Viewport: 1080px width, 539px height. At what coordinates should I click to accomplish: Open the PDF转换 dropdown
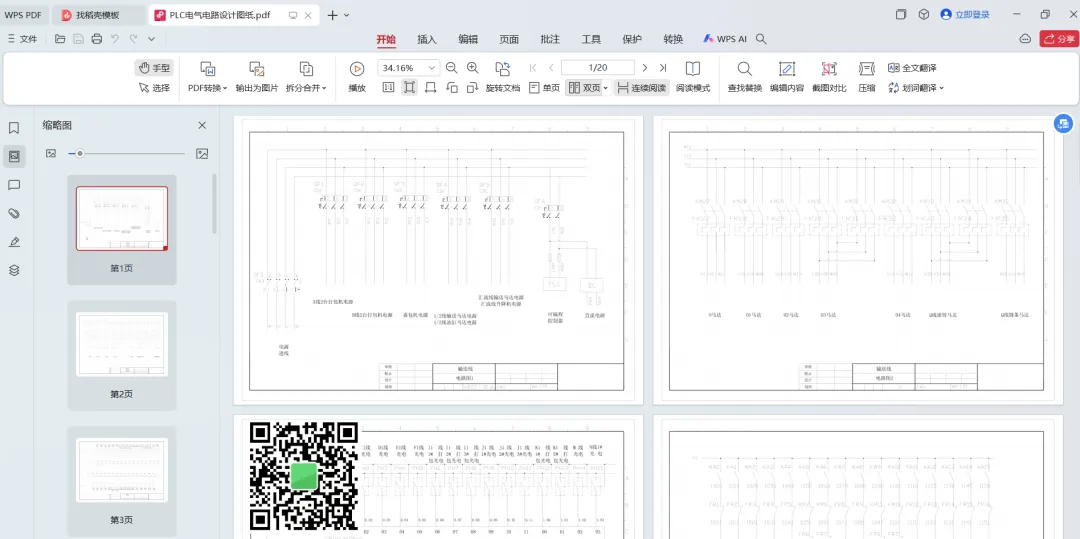tap(208, 88)
